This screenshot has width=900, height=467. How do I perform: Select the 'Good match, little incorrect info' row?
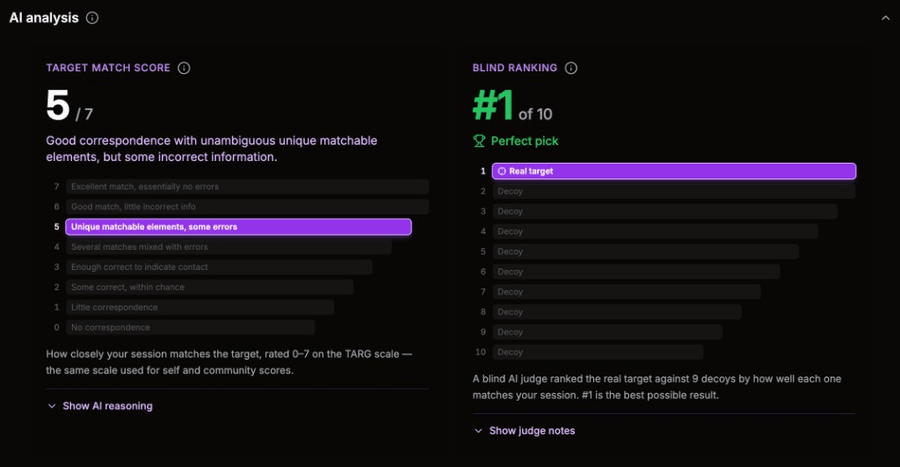click(247, 207)
